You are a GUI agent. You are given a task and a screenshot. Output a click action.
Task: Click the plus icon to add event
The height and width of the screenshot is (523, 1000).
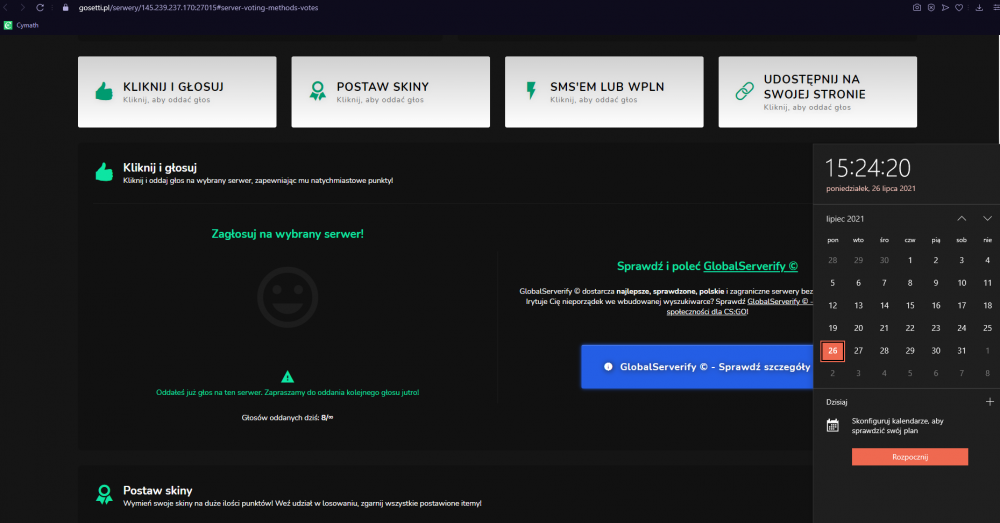[989, 402]
